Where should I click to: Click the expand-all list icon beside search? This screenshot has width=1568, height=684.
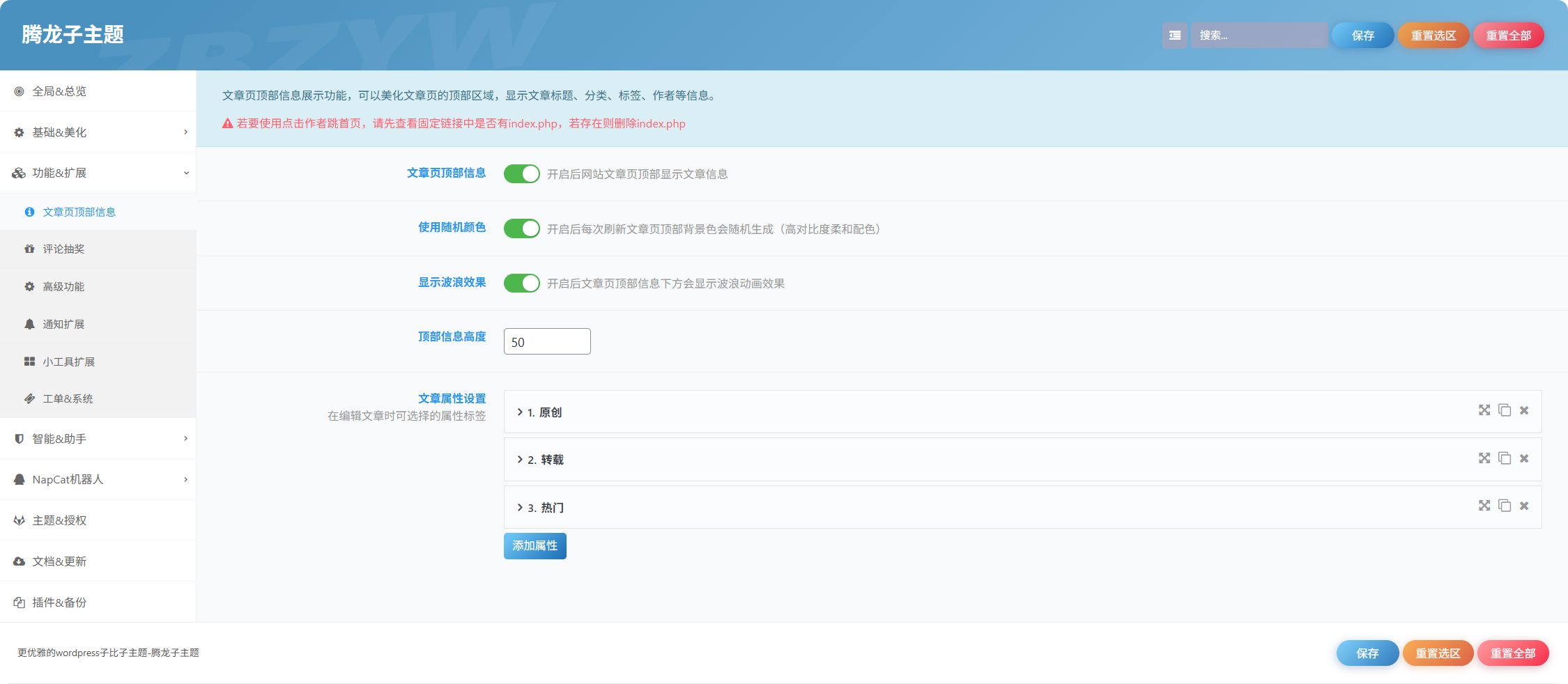[x=1174, y=36]
